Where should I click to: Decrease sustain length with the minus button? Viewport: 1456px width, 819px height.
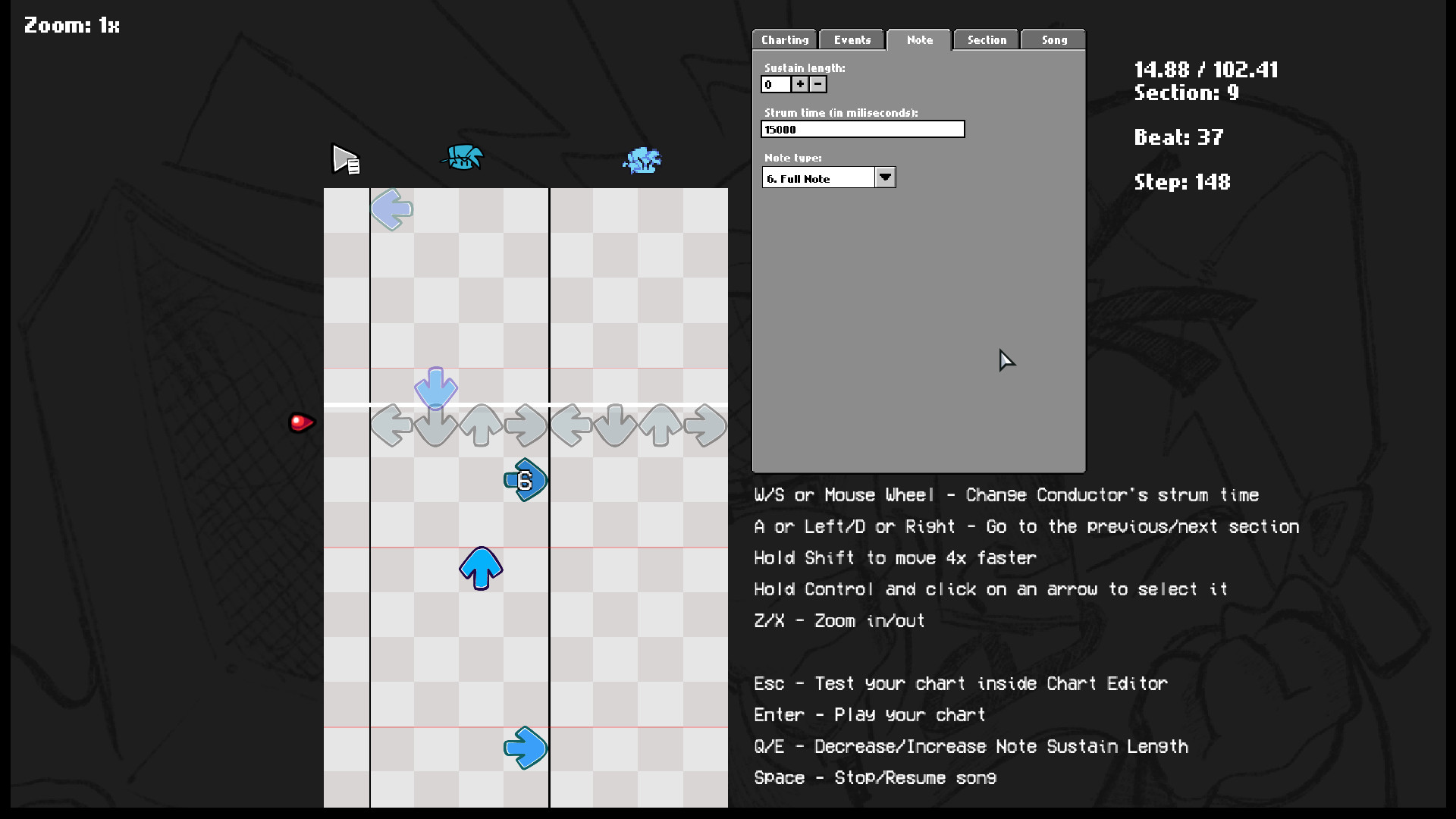(x=817, y=84)
